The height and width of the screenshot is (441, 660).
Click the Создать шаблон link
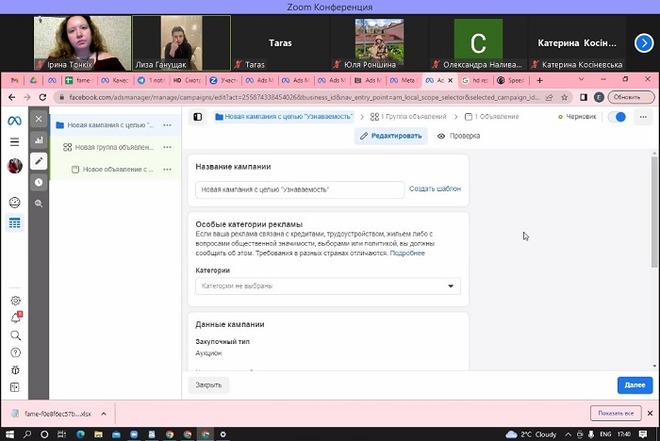click(435, 188)
